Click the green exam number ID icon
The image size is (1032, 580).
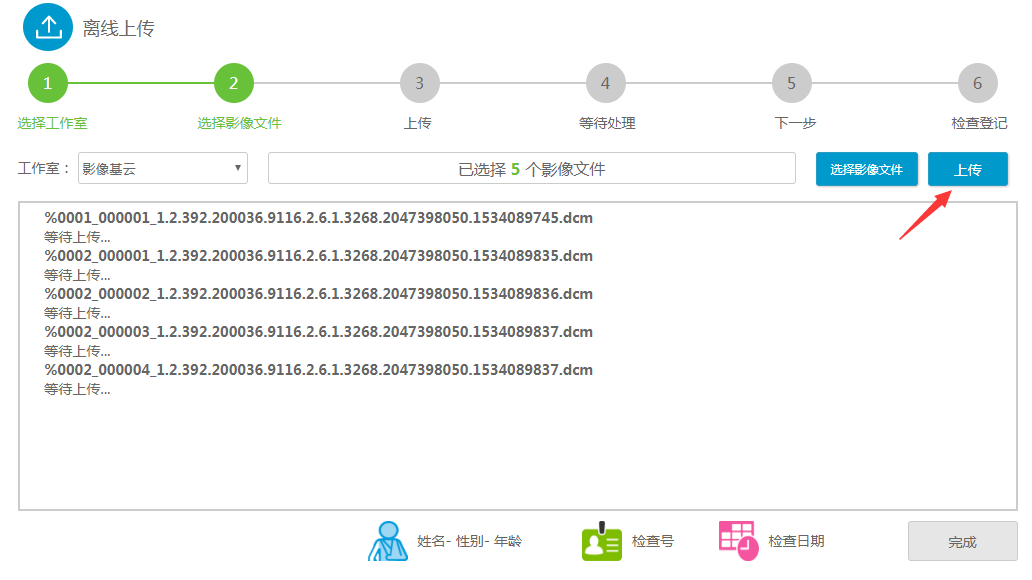[602, 541]
